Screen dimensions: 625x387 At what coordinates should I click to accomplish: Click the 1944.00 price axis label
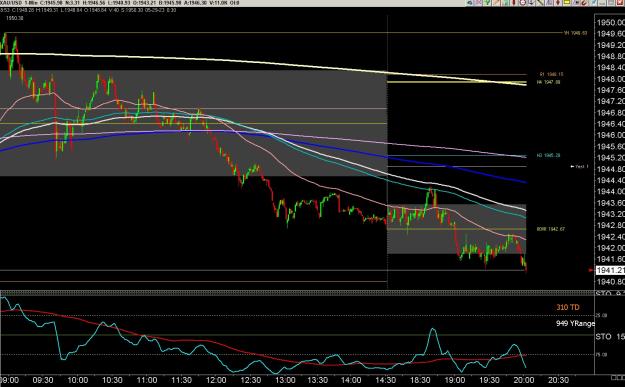point(610,192)
